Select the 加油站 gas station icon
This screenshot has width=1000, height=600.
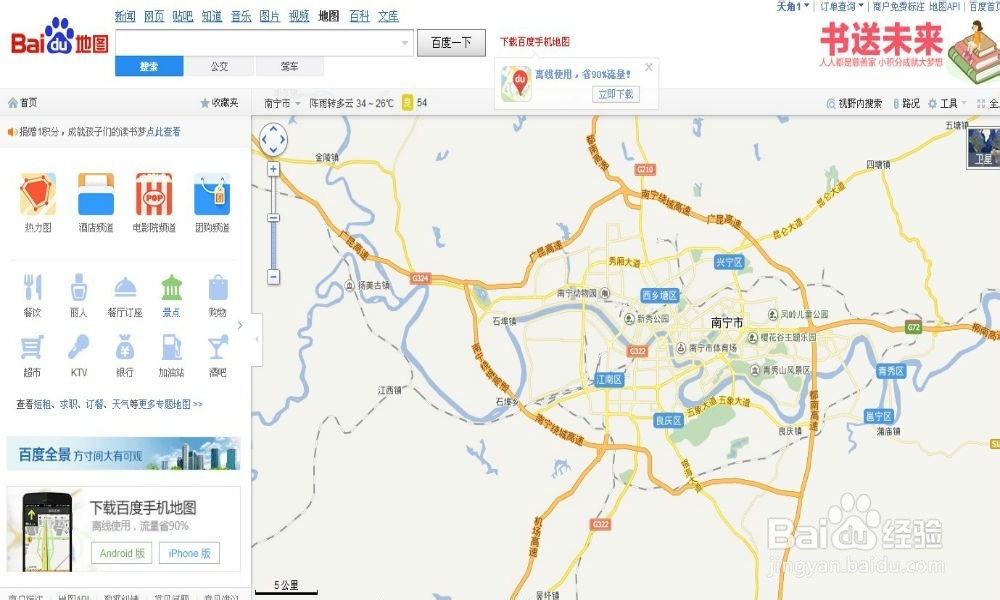point(172,348)
